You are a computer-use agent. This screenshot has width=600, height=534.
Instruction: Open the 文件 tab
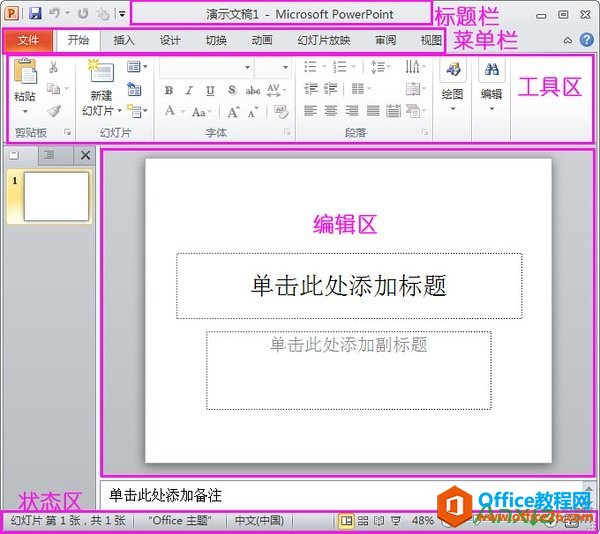(28, 40)
